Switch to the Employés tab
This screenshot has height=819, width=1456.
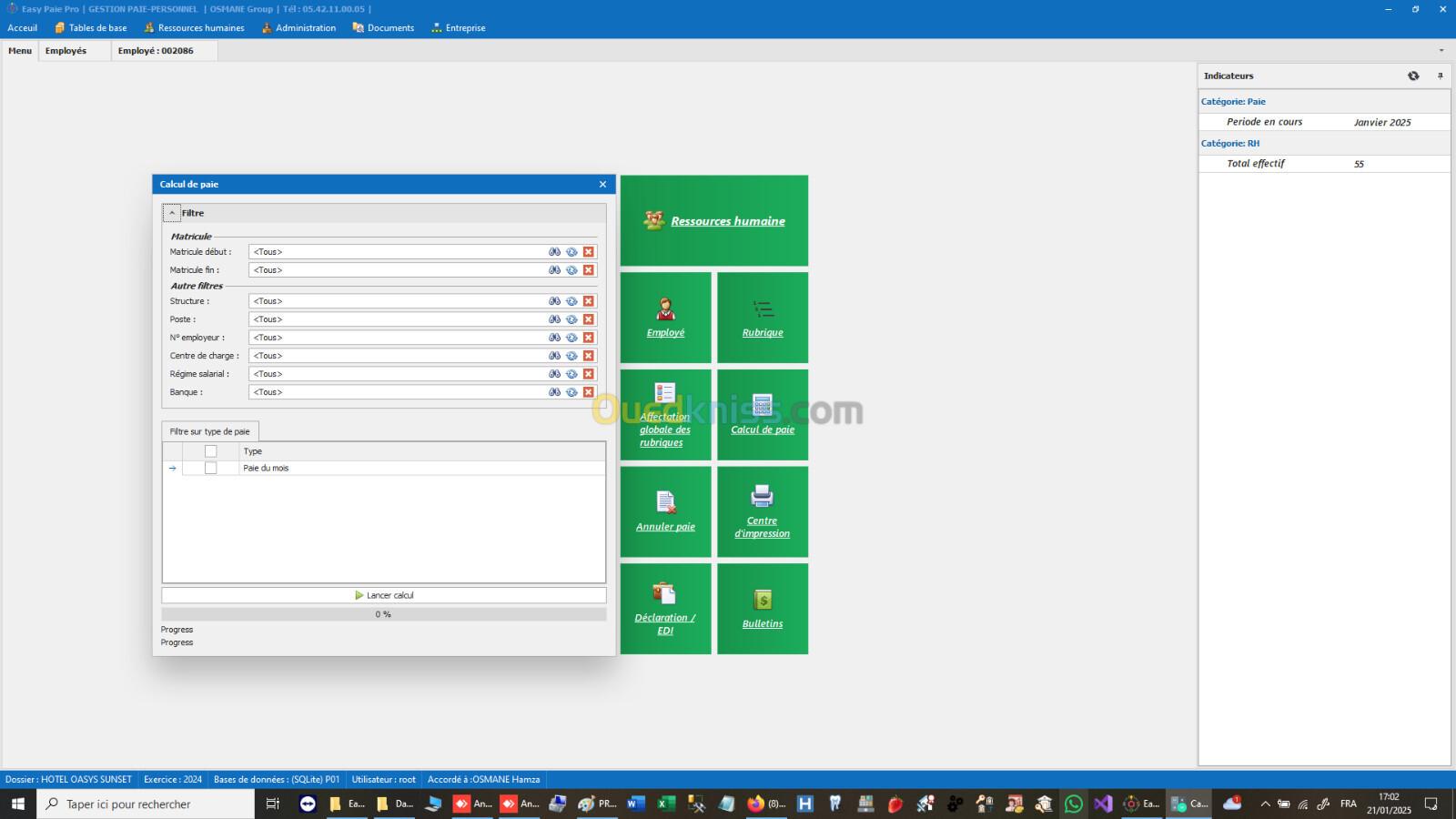(66, 51)
